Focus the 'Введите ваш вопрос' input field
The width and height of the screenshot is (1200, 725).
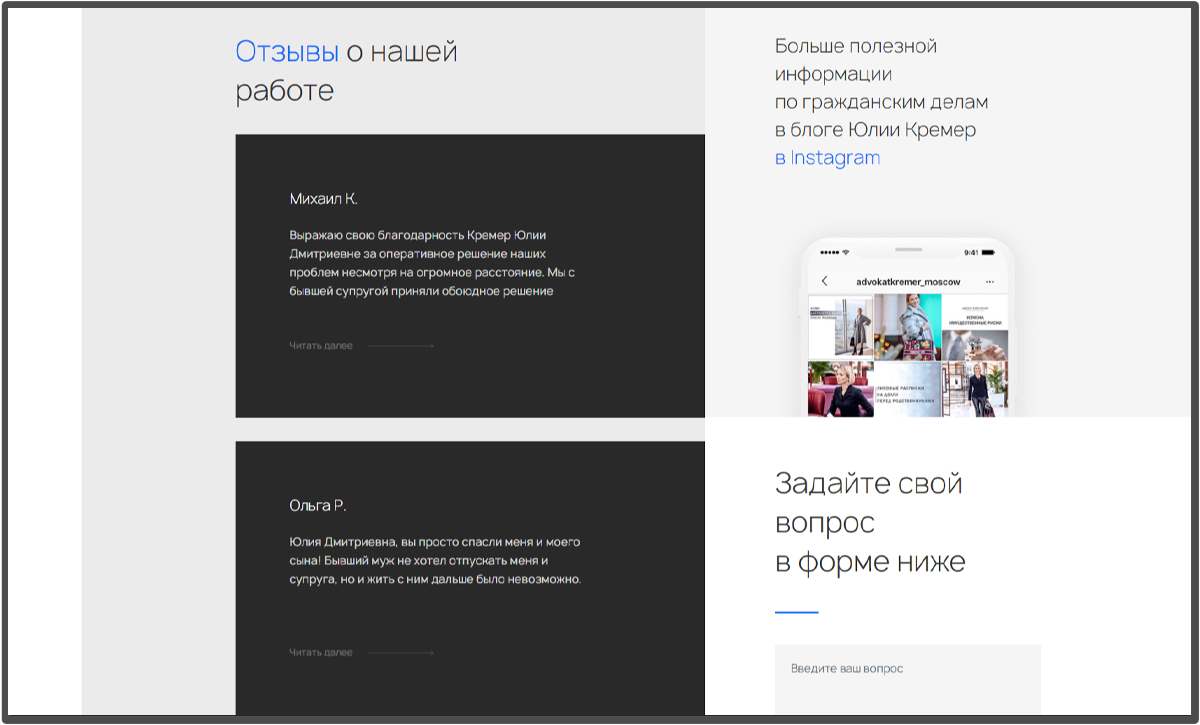(908, 679)
